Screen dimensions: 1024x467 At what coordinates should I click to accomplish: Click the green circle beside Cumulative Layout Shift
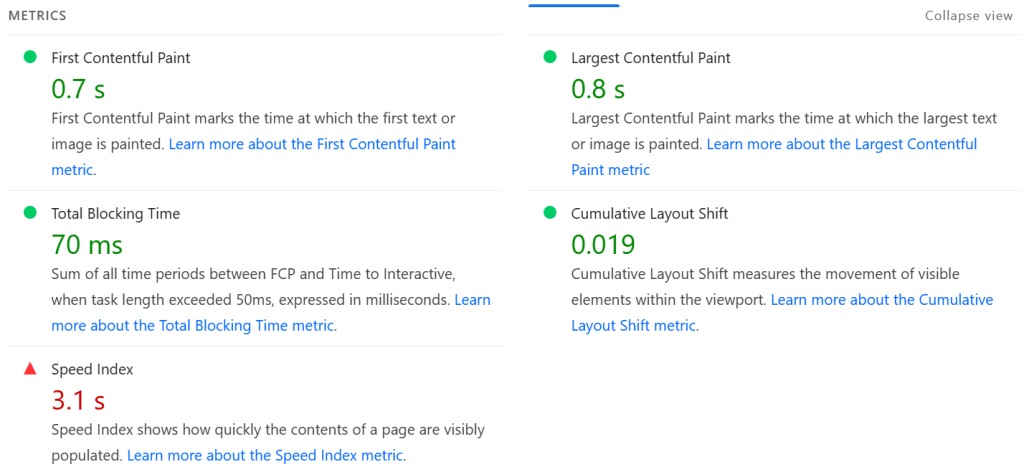pos(549,213)
